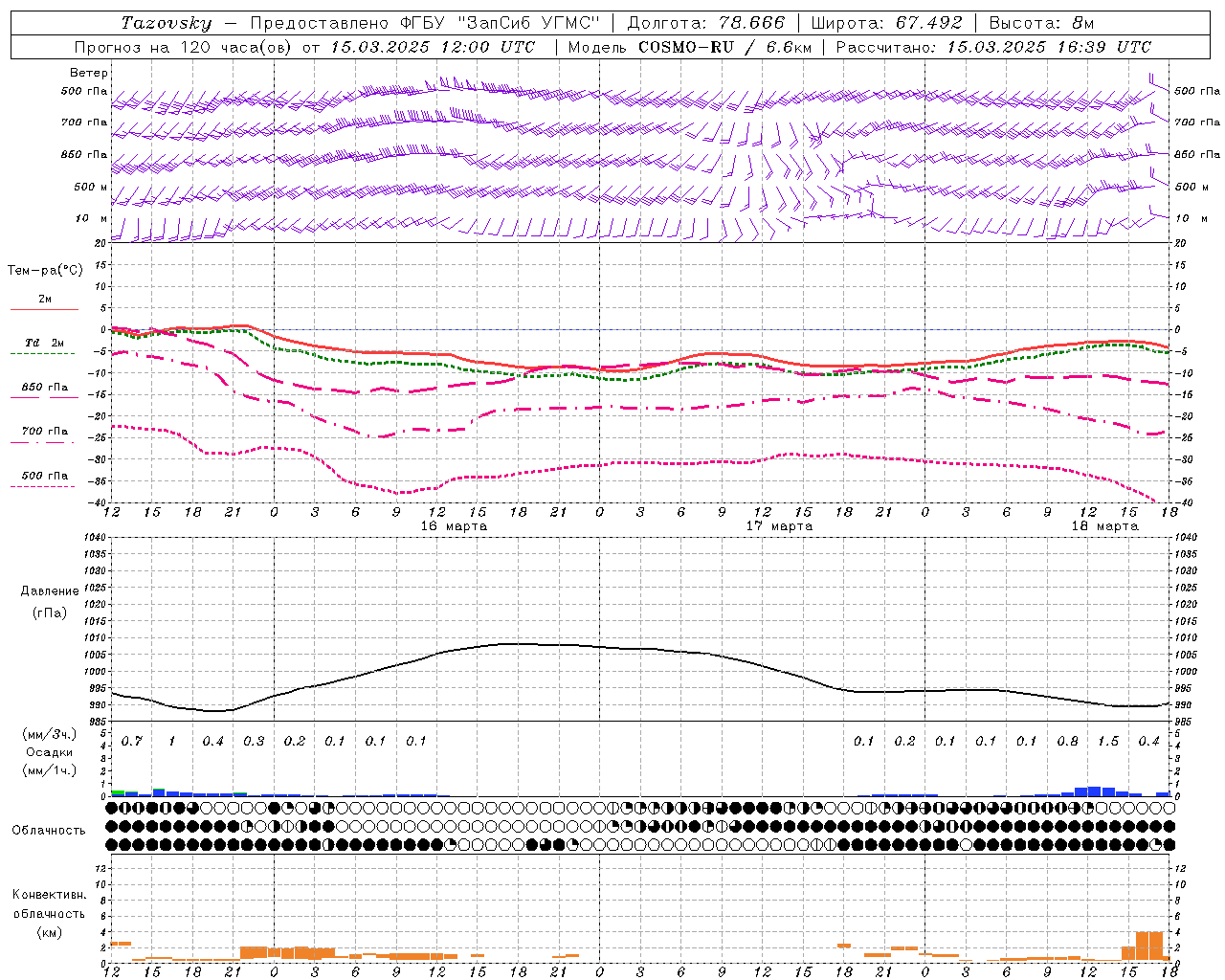Click the Ветер panel label

click(x=89, y=73)
